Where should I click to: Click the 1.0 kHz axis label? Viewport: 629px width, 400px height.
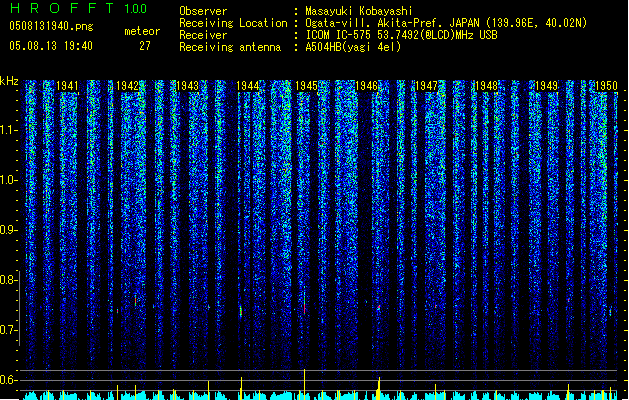tap(8, 180)
